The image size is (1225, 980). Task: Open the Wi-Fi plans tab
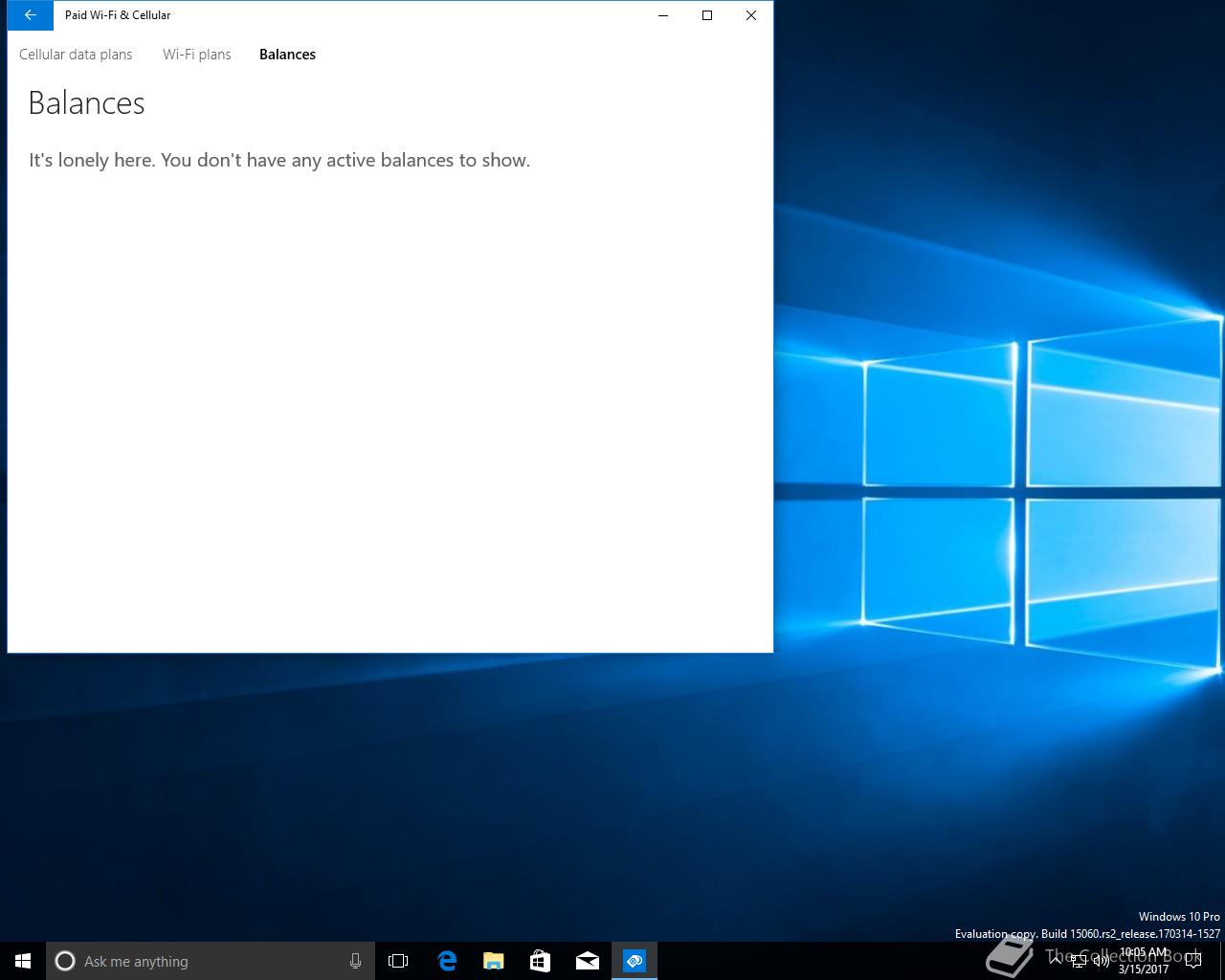(196, 55)
